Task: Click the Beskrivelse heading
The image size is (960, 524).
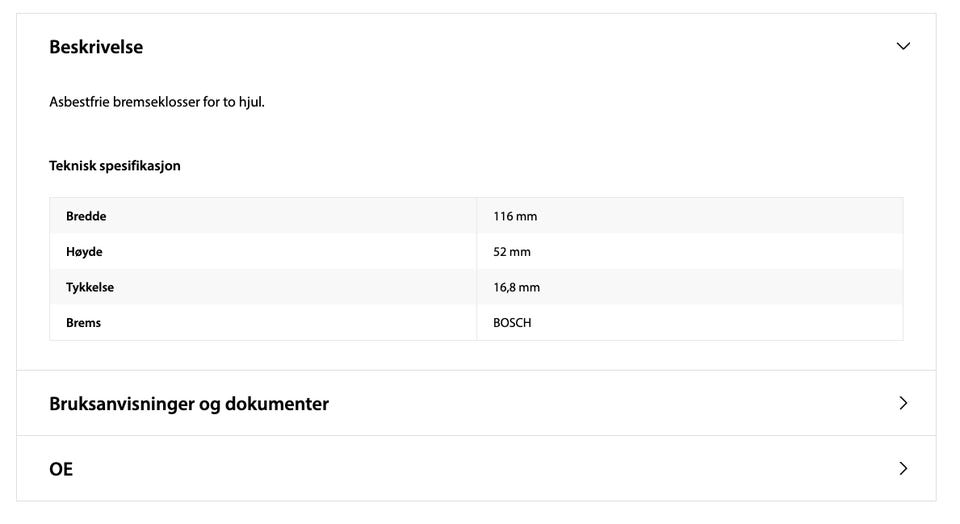Action: (x=96, y=47)
